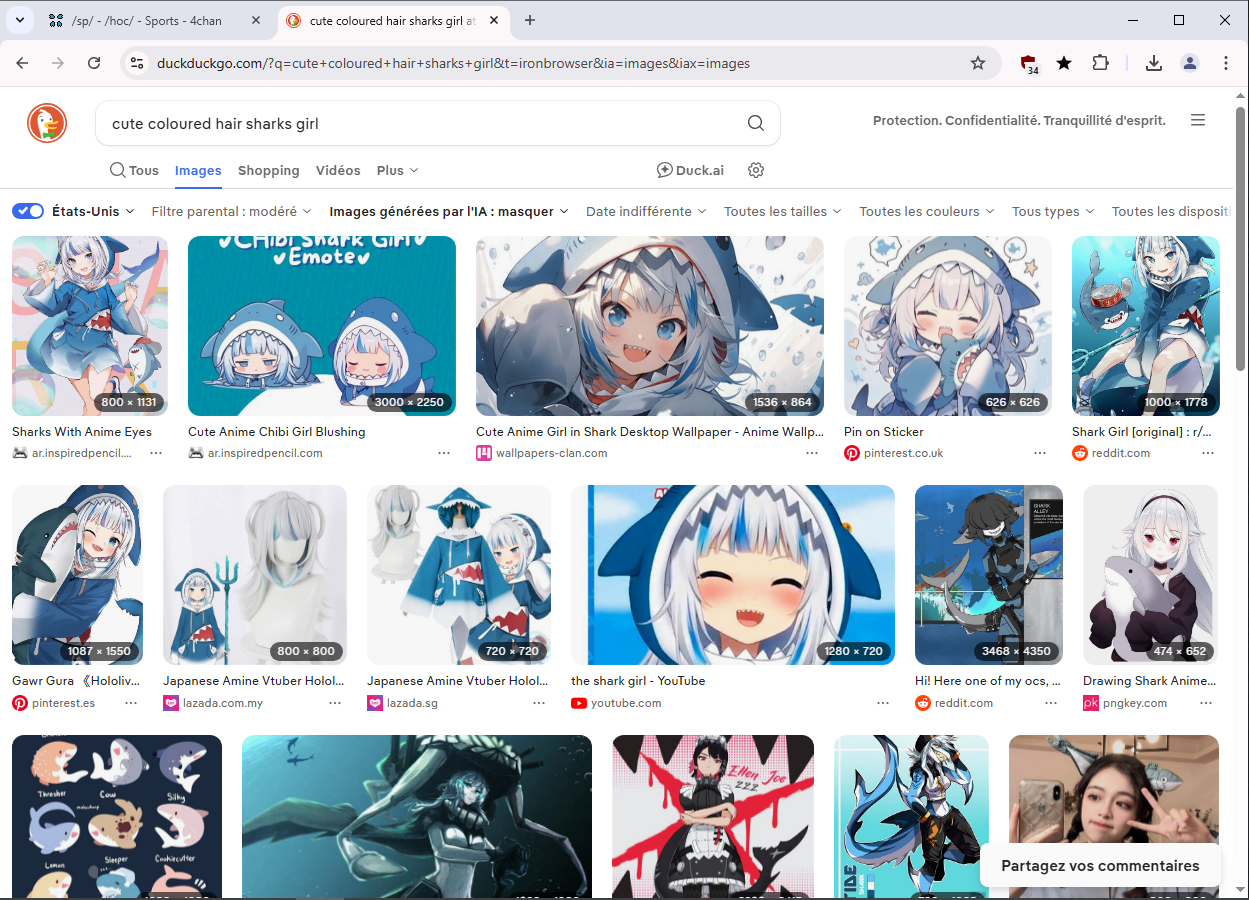Open the Duck.ai chat
This screenshot has height=900, width=1249.
[x=690, y=170]
